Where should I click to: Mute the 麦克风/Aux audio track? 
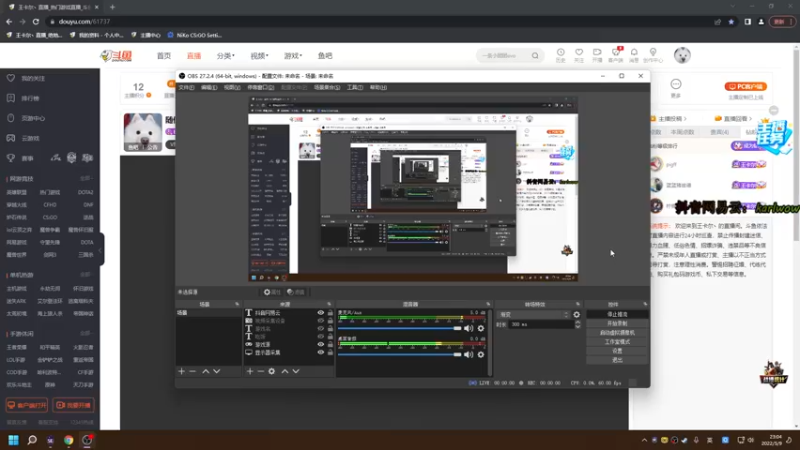[x=468, y=329]
